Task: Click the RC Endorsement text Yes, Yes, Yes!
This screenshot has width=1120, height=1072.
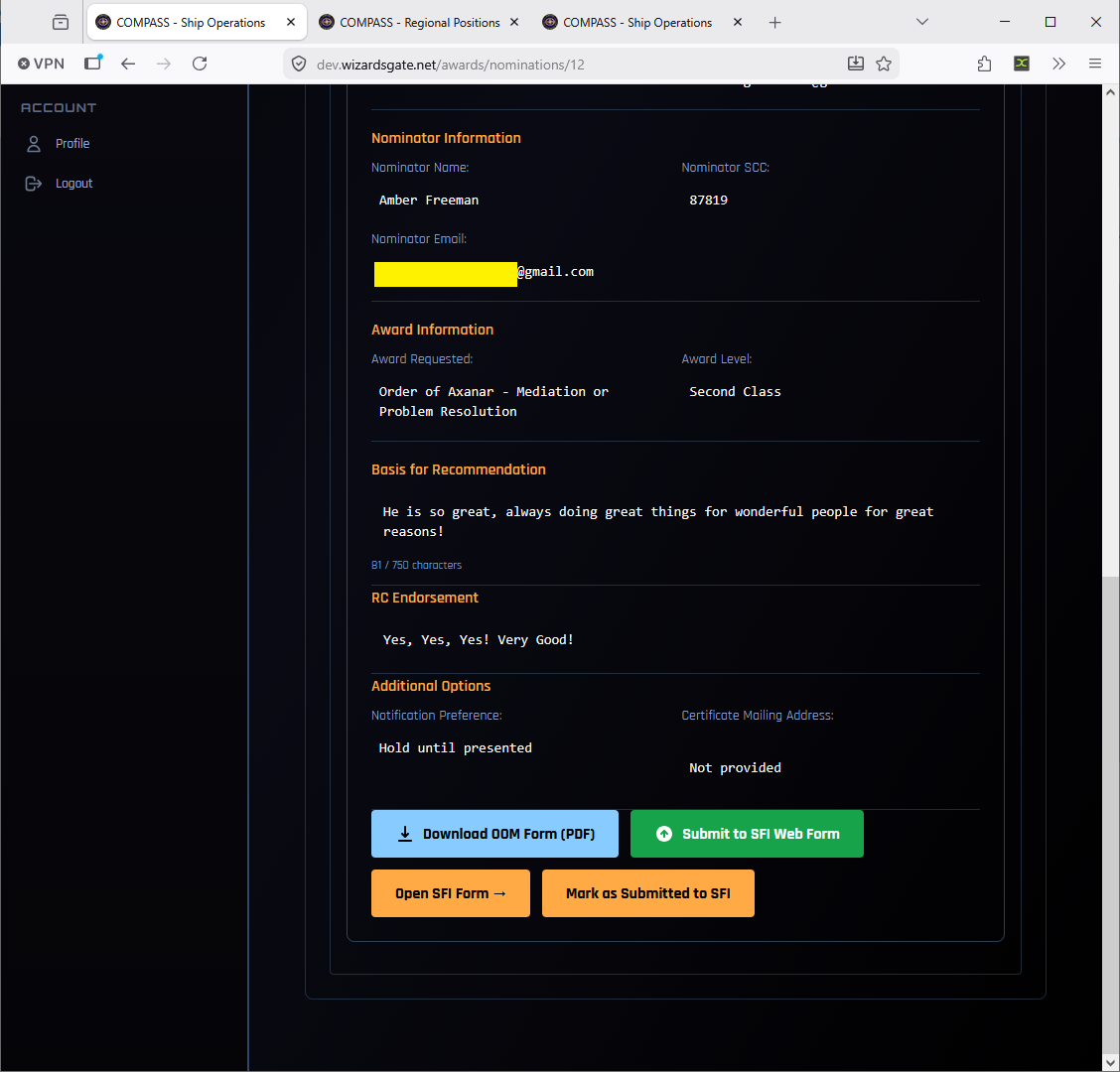Action: click(478, 640)
